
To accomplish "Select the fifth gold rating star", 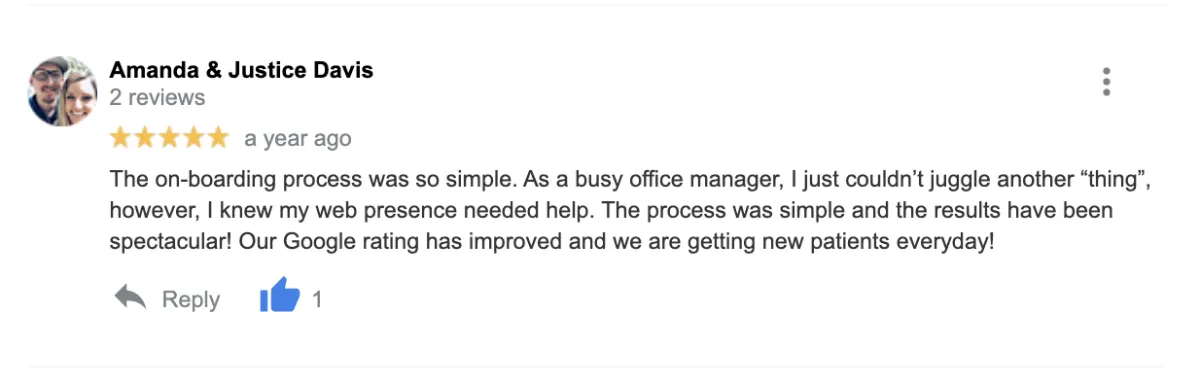I will pyautogui.click(x=217, y=137).
